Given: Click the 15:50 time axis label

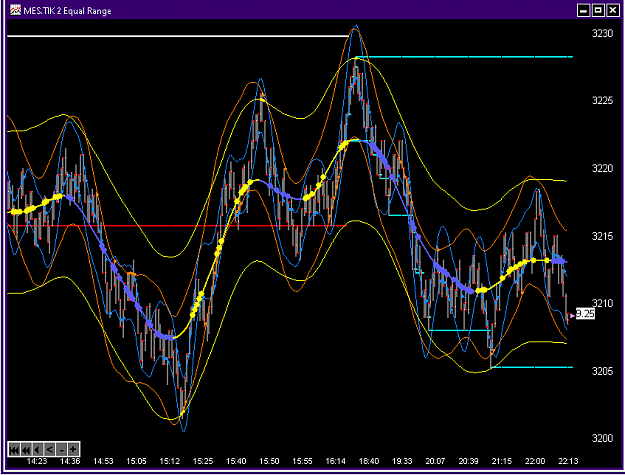Looking at the screenshot, I should coord(269,461).
